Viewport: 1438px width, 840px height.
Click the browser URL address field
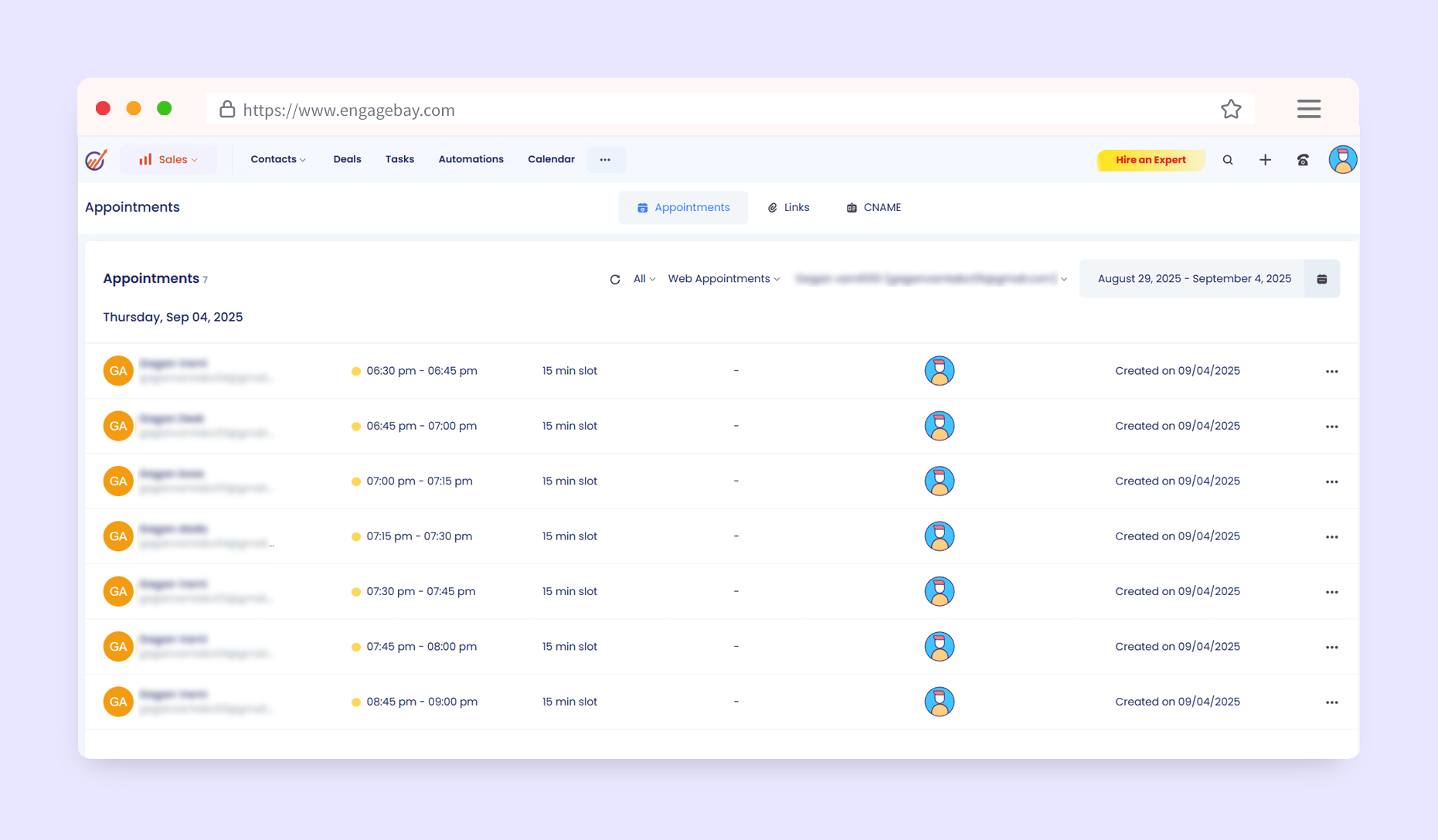tap(695, 110)
